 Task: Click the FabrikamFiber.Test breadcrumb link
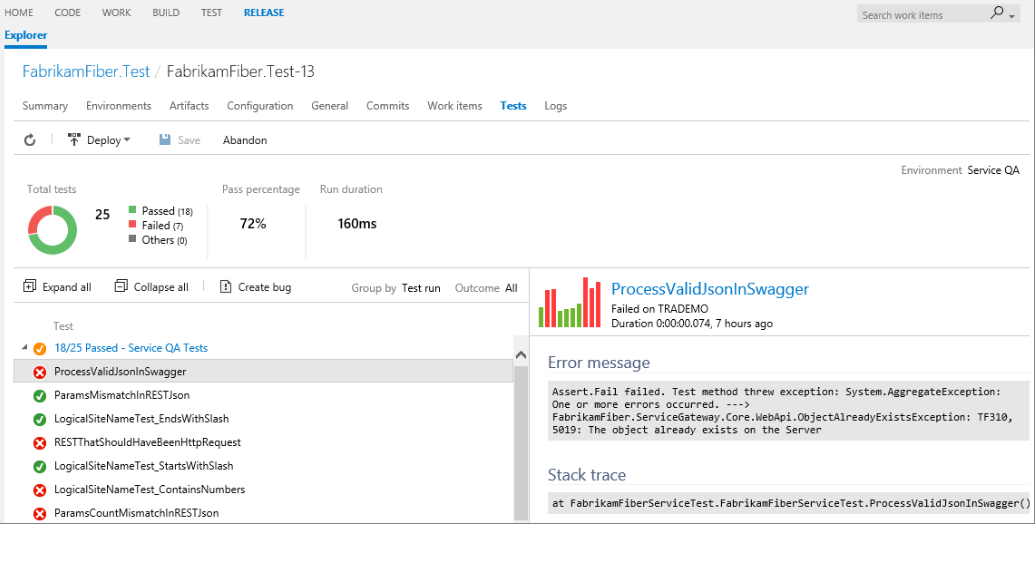(86, 71)
